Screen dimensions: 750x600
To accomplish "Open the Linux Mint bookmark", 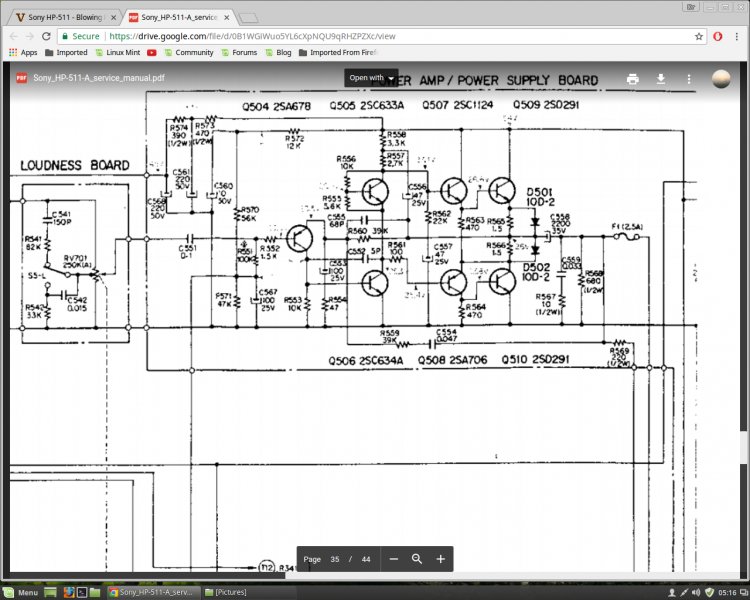I will (119, 52).
